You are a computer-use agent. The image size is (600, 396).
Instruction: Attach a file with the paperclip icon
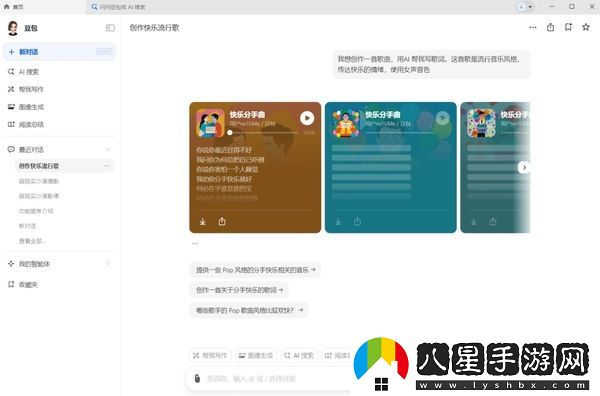point(197,378)
